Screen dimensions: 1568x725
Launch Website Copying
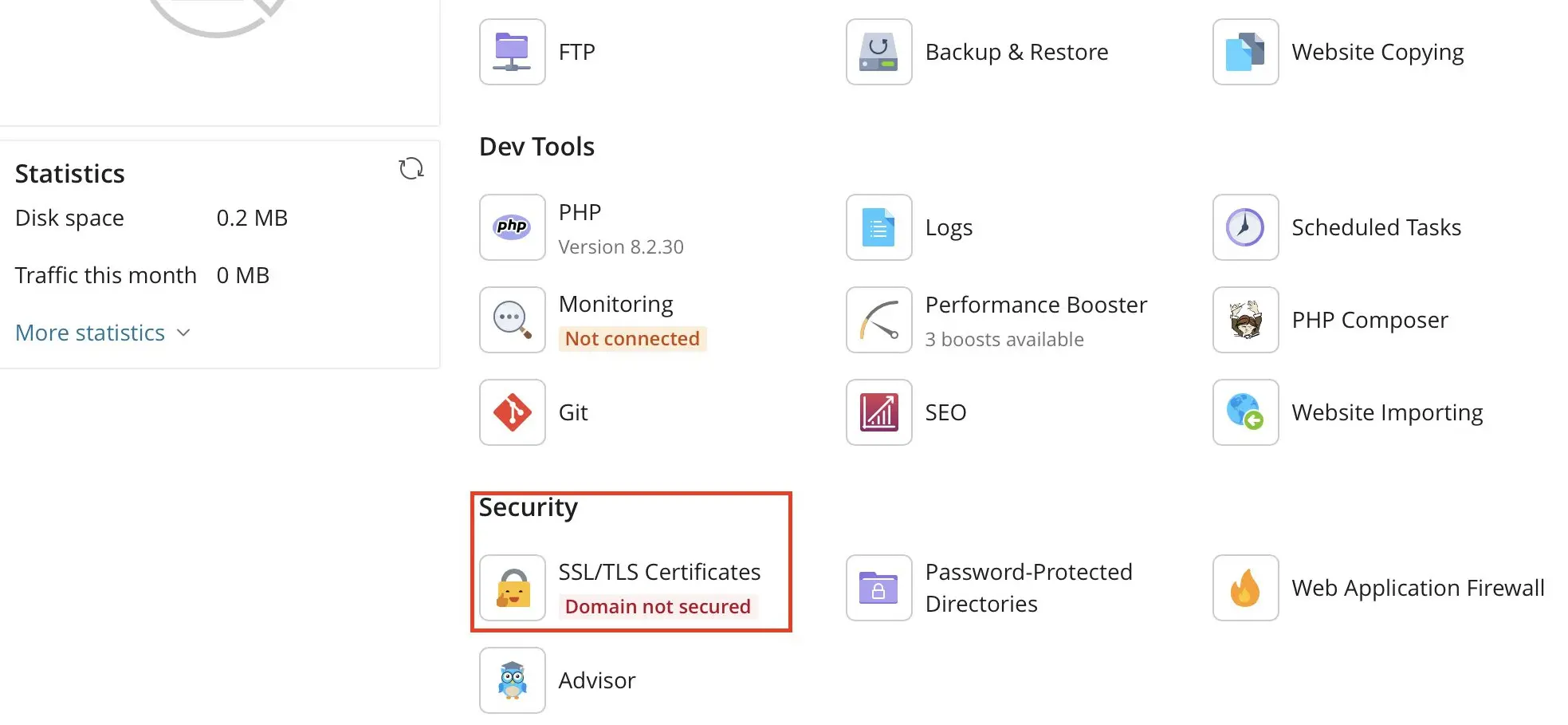pyautogui.click(x=1244, y=52)
